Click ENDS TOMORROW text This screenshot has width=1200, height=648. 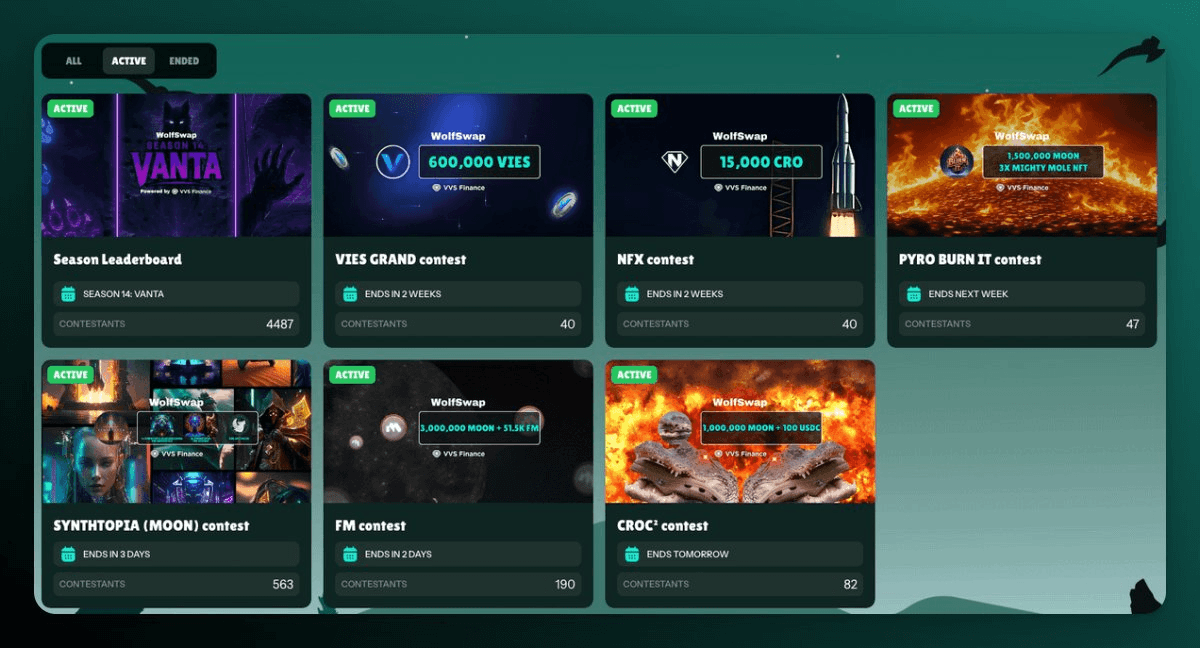pyautogui.click(x=688, y=554)
